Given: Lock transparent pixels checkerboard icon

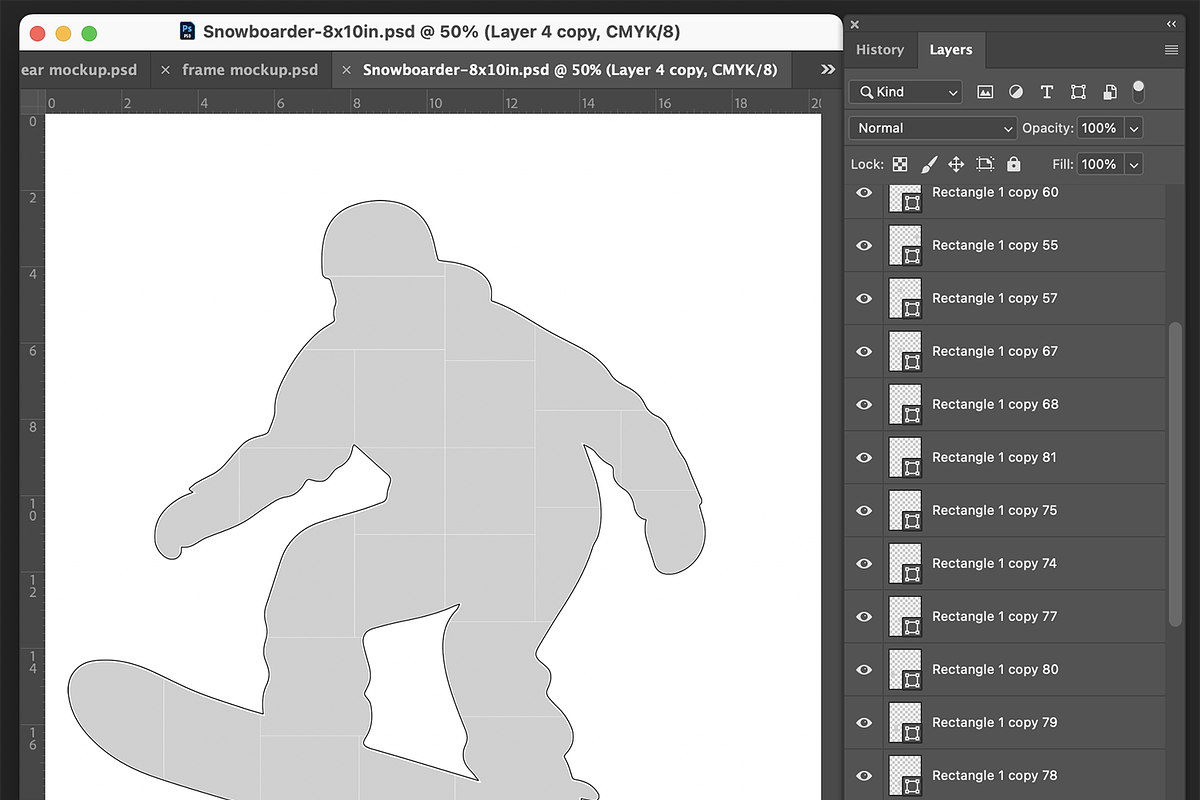Looking at the screenshot, I should (900, 164).
